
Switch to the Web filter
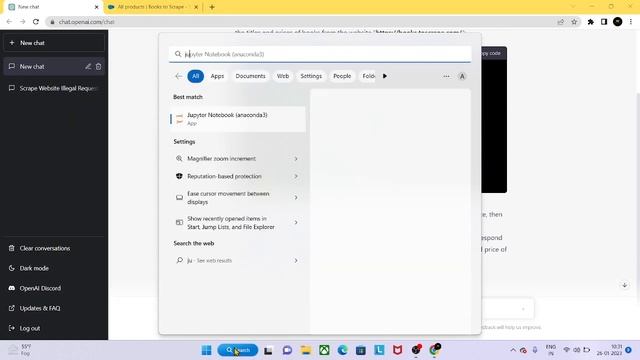(282, 76)
